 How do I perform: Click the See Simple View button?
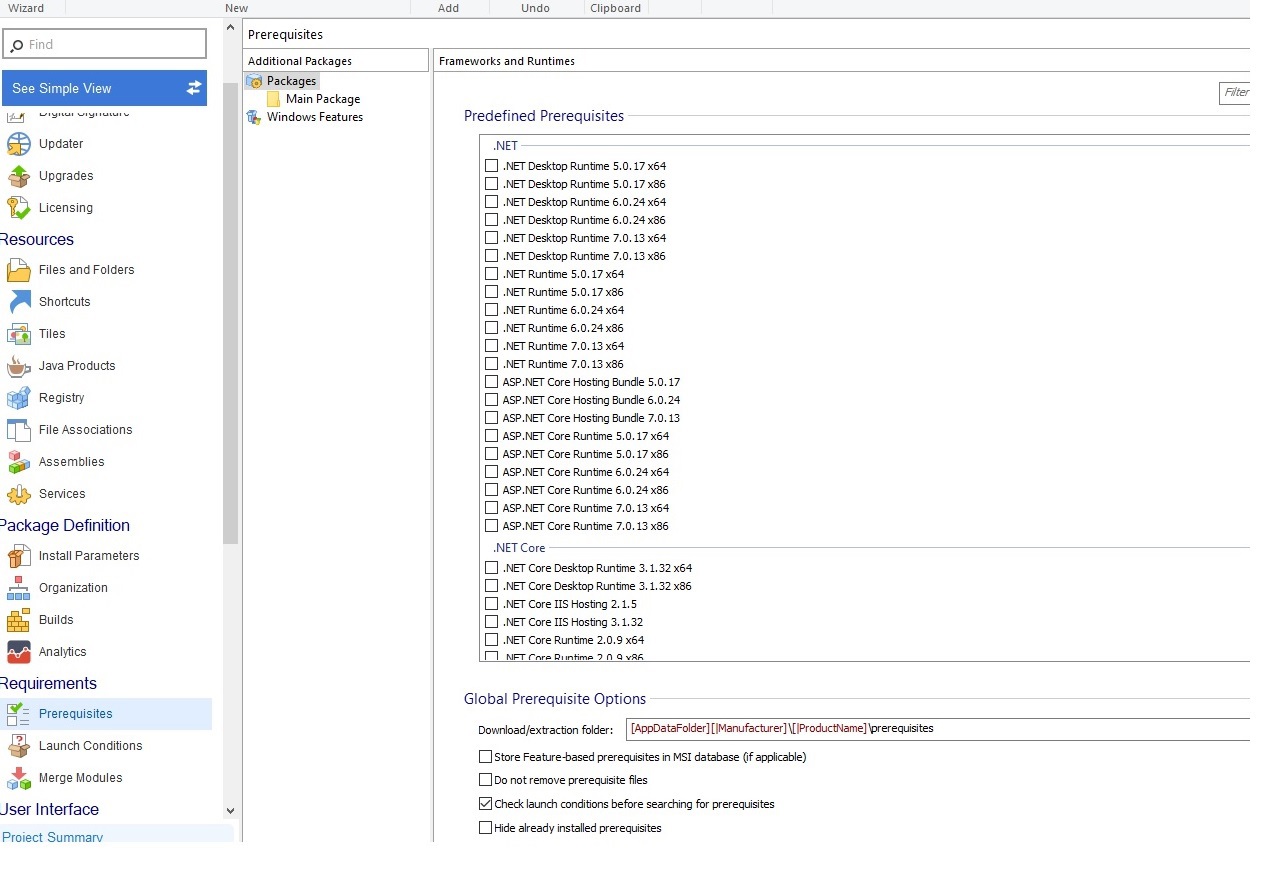[104, 88]
